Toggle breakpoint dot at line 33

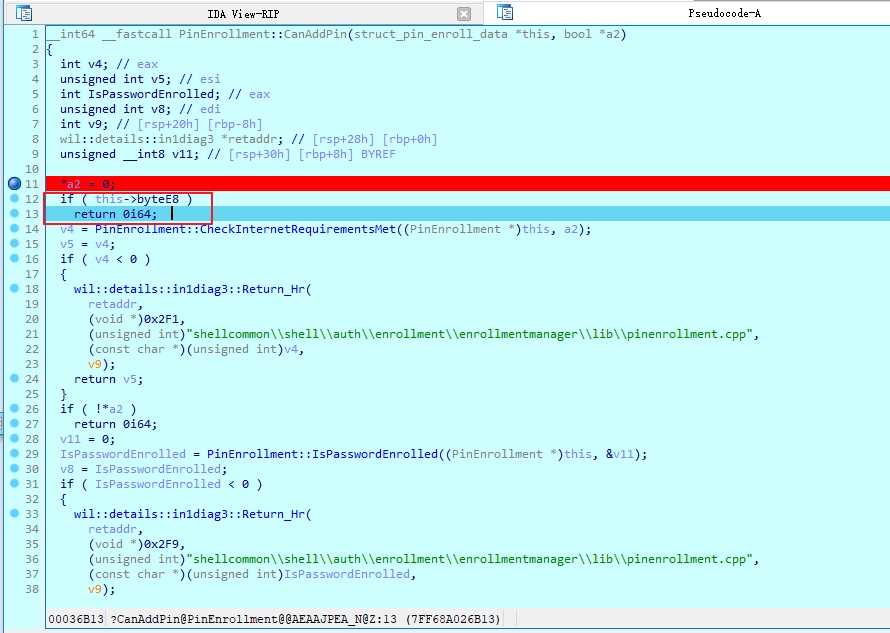[14, 513]
